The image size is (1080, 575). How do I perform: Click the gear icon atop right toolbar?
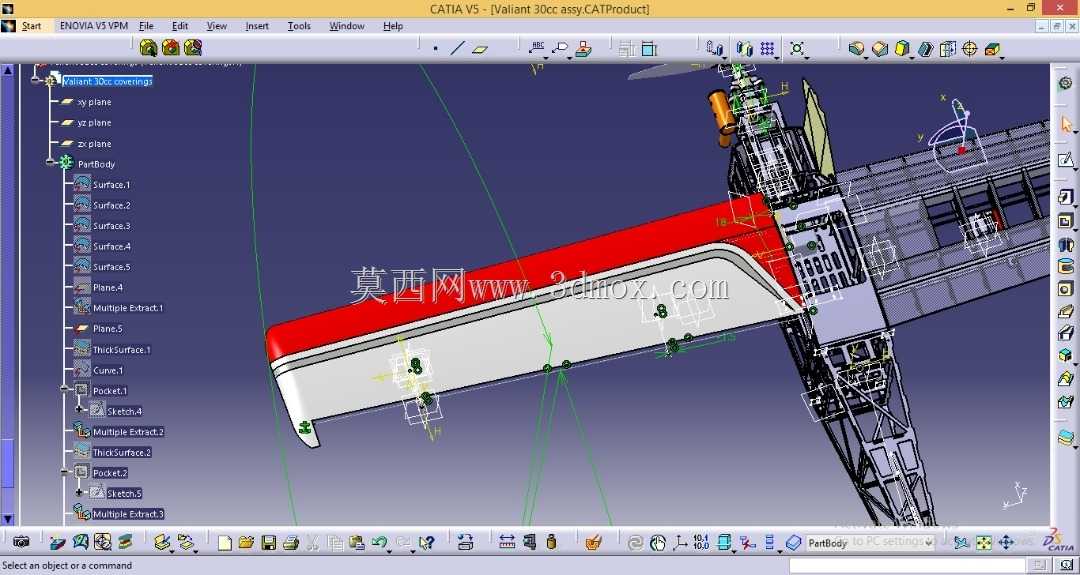point(1066,83)
